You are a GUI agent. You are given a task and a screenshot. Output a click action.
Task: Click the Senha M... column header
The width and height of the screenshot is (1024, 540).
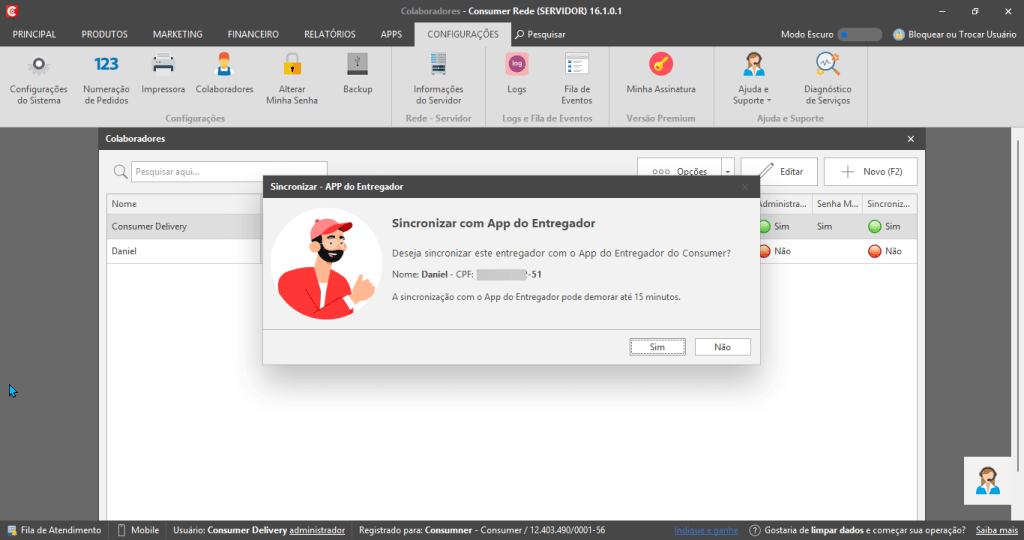[x=837, y=204]
